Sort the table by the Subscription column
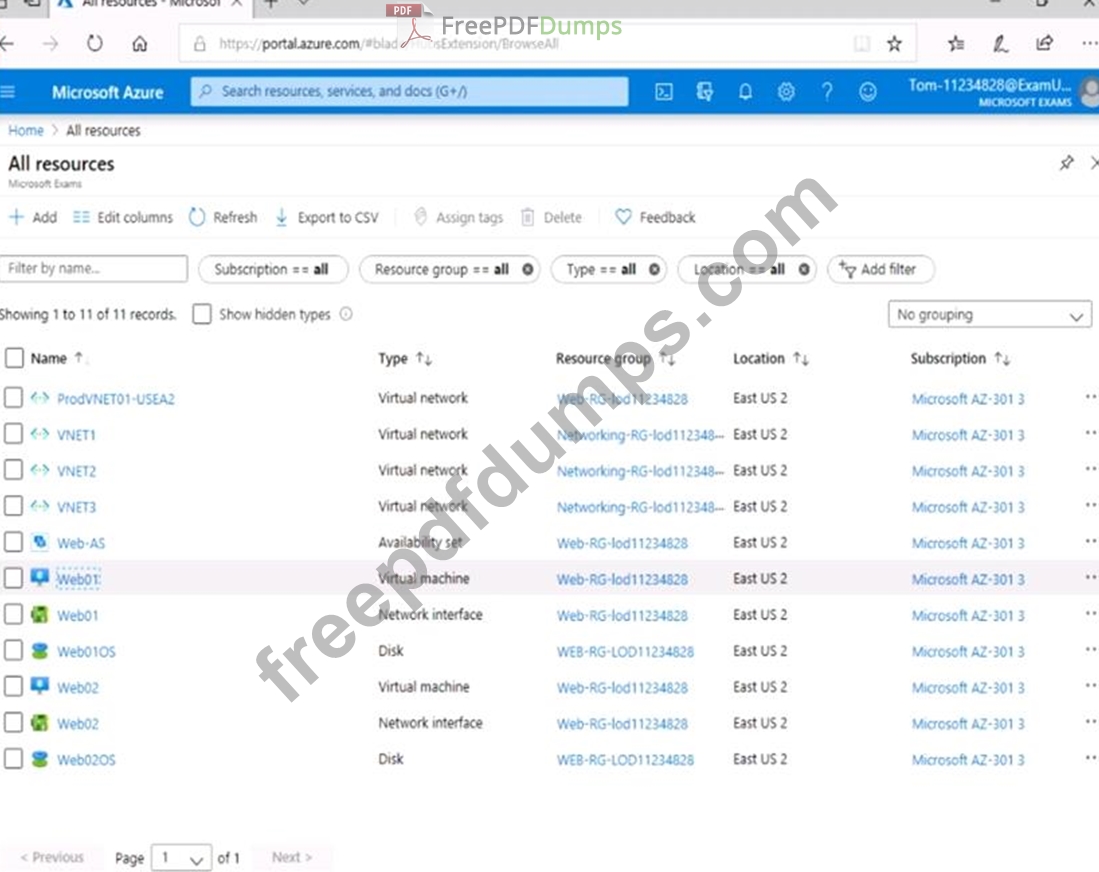 coord(960,359)
